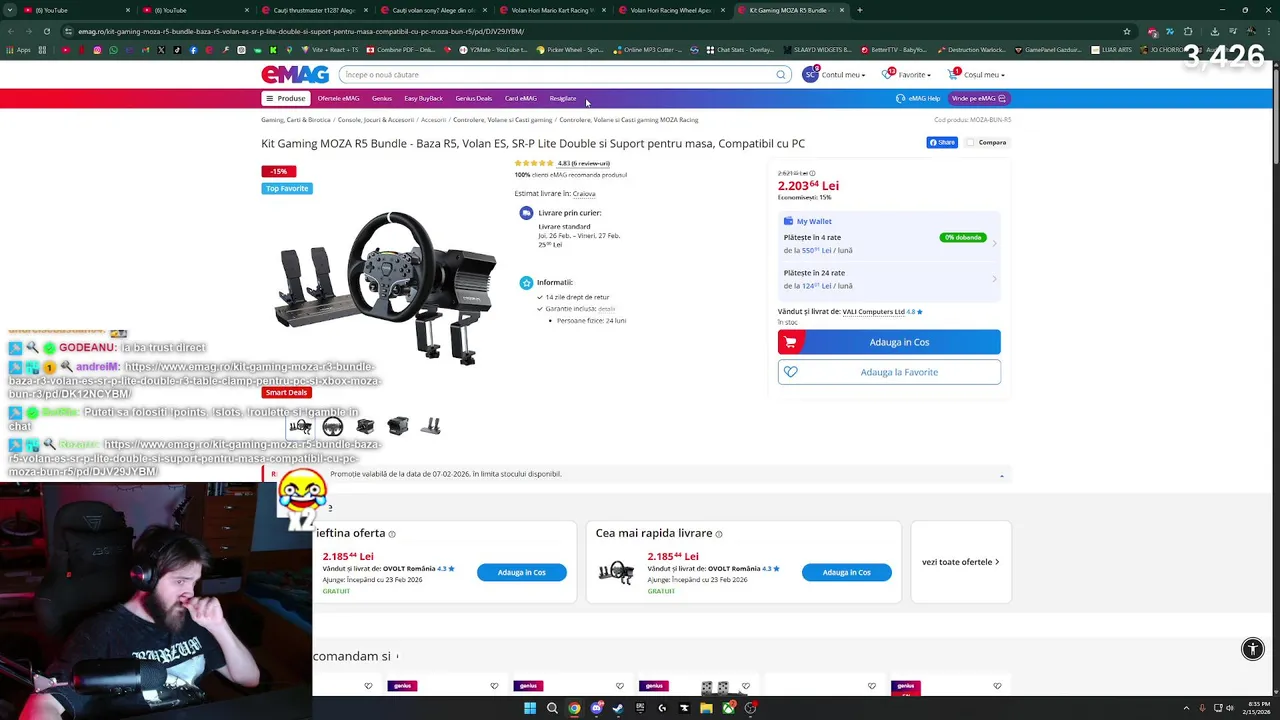Switch to the Volan Hori Mario Kart tab

tap(552, 10)
